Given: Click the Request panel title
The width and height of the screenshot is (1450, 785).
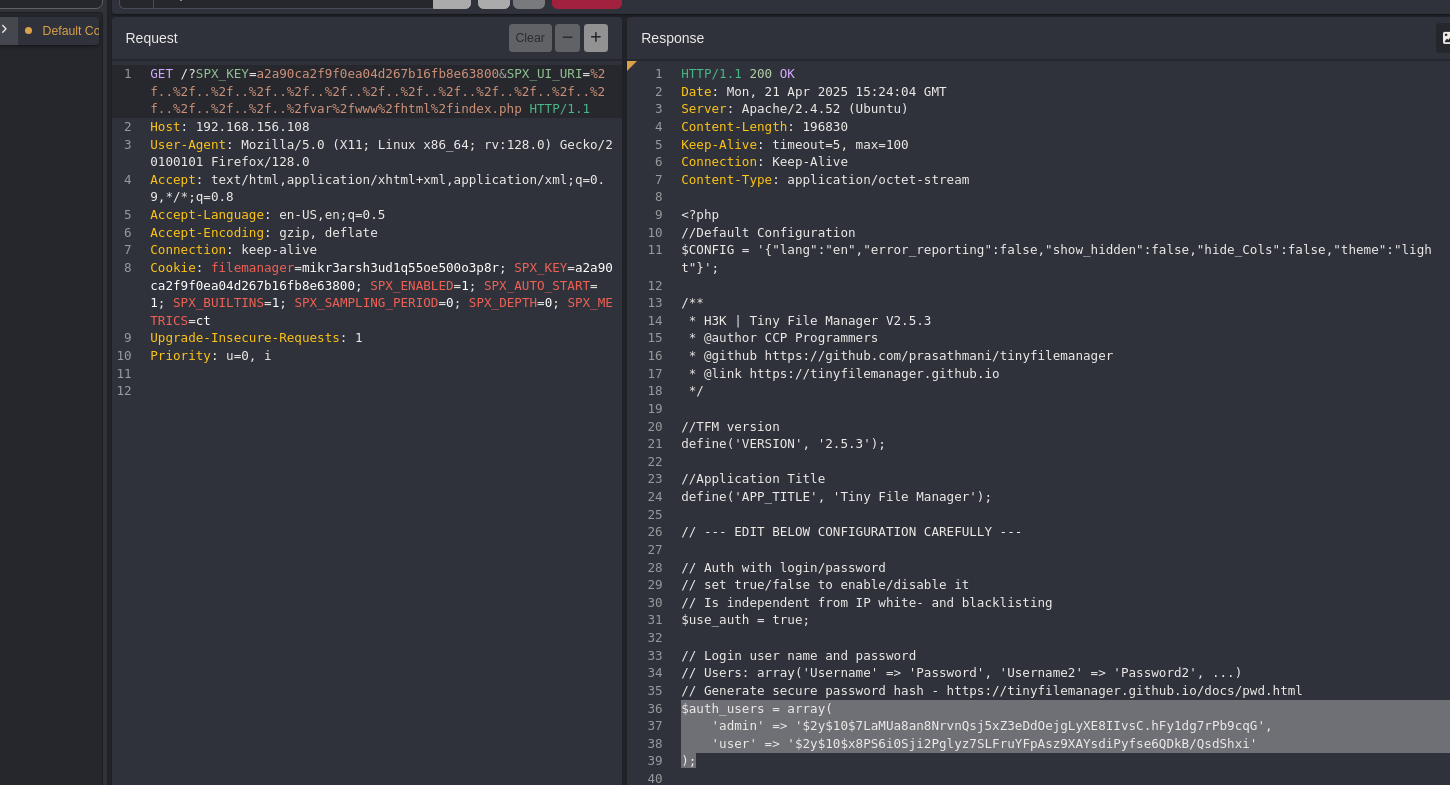Looking at the screenshot, I should coord(151,38).
